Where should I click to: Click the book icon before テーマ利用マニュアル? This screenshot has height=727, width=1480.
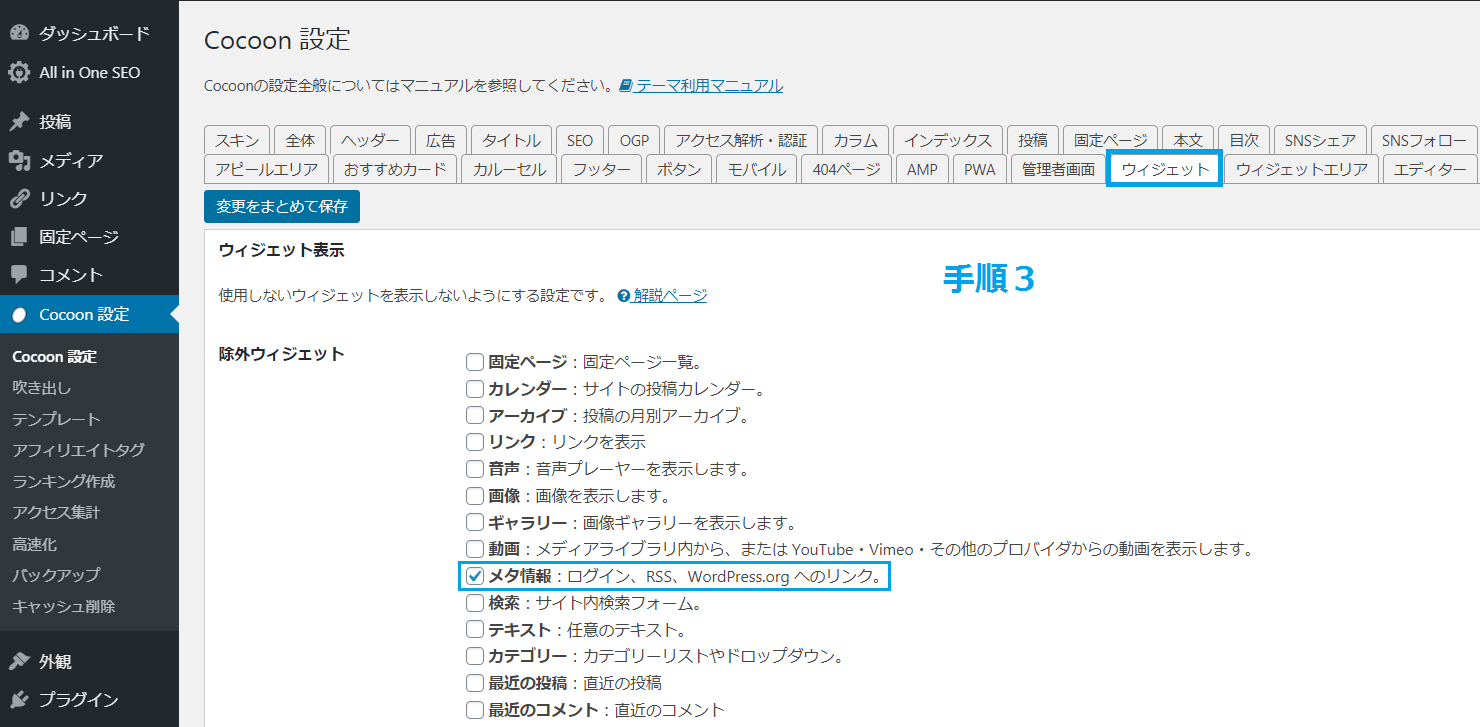coord(626,86)
